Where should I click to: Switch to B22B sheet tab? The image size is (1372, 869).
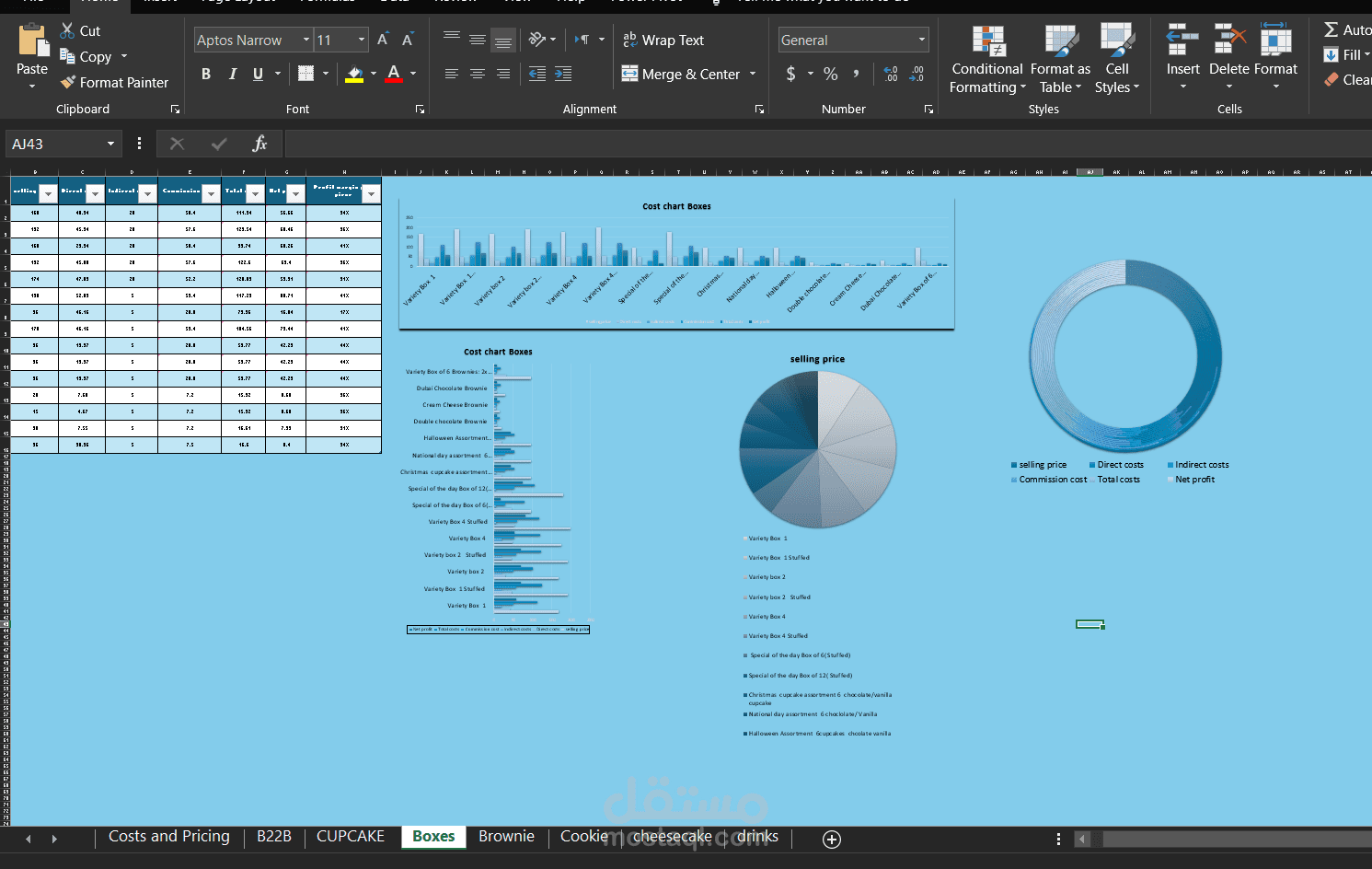[274, 836]
